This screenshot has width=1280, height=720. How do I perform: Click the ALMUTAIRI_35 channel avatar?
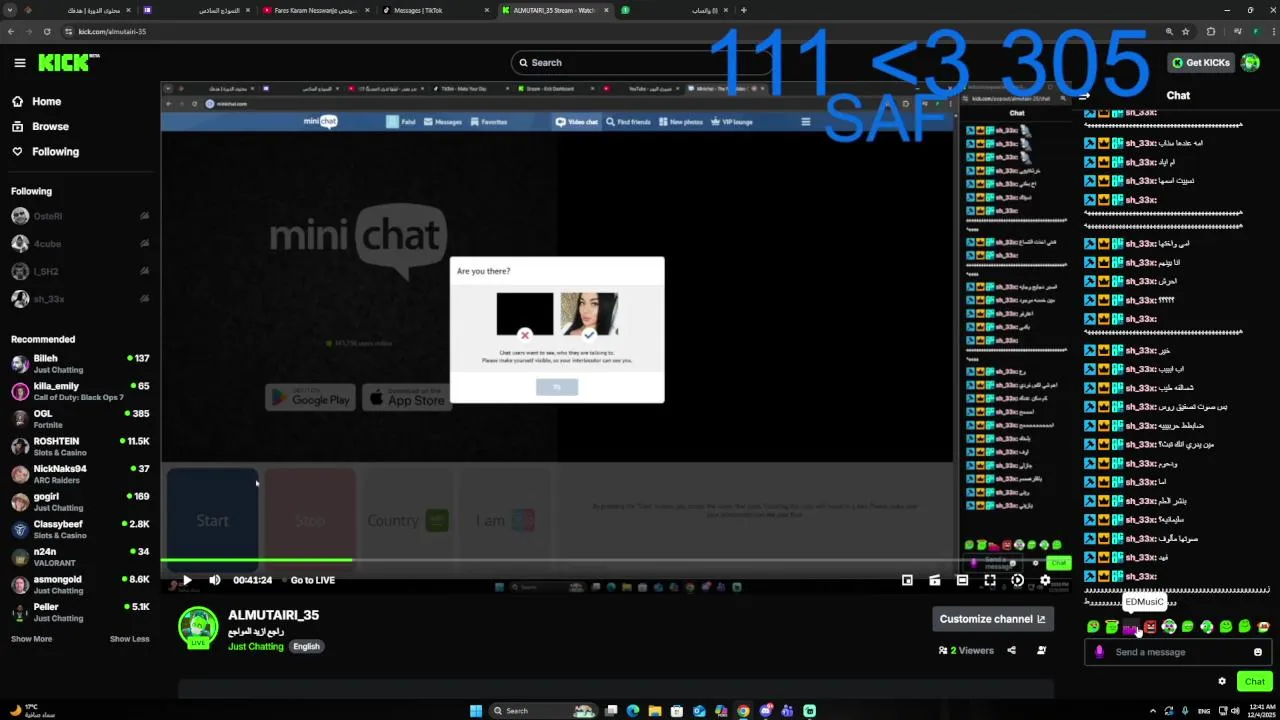tap(198, 627)
